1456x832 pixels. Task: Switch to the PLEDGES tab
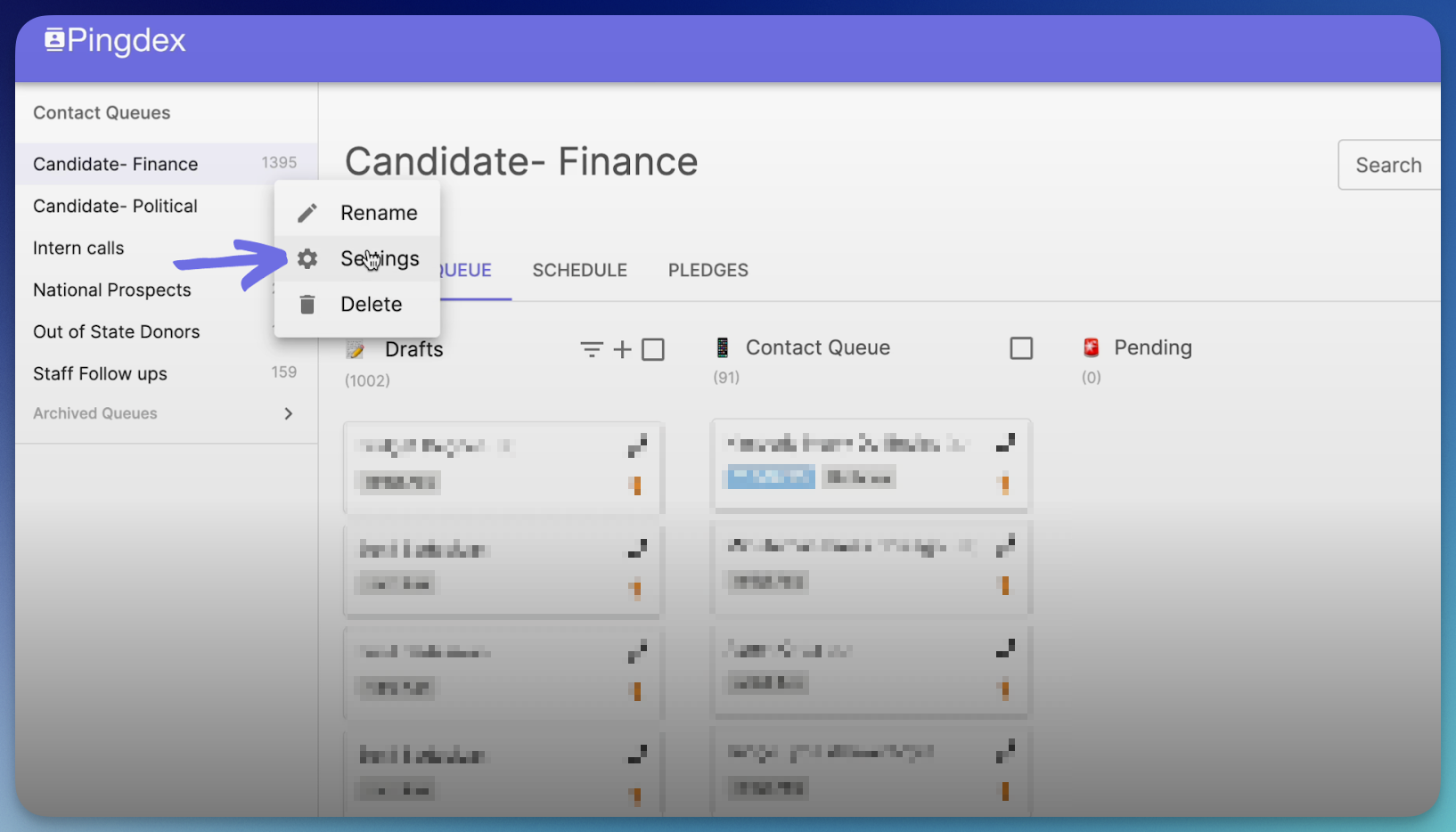coord(708,270)
